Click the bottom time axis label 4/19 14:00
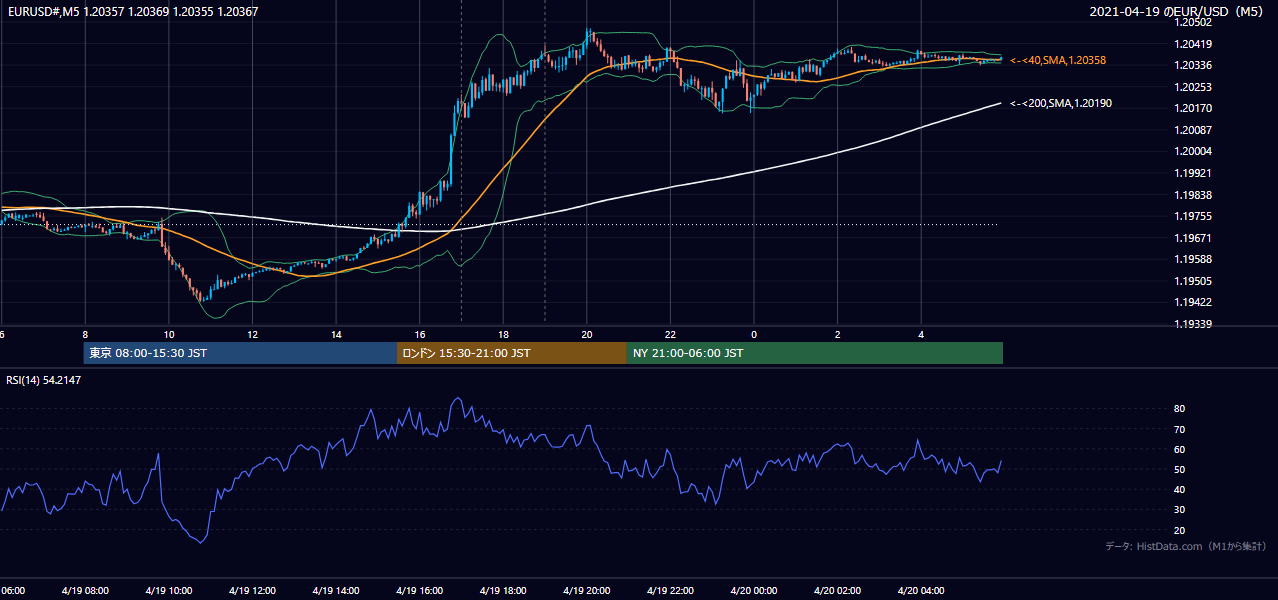This screenshot has height=600, width=1278. (336, 591)
